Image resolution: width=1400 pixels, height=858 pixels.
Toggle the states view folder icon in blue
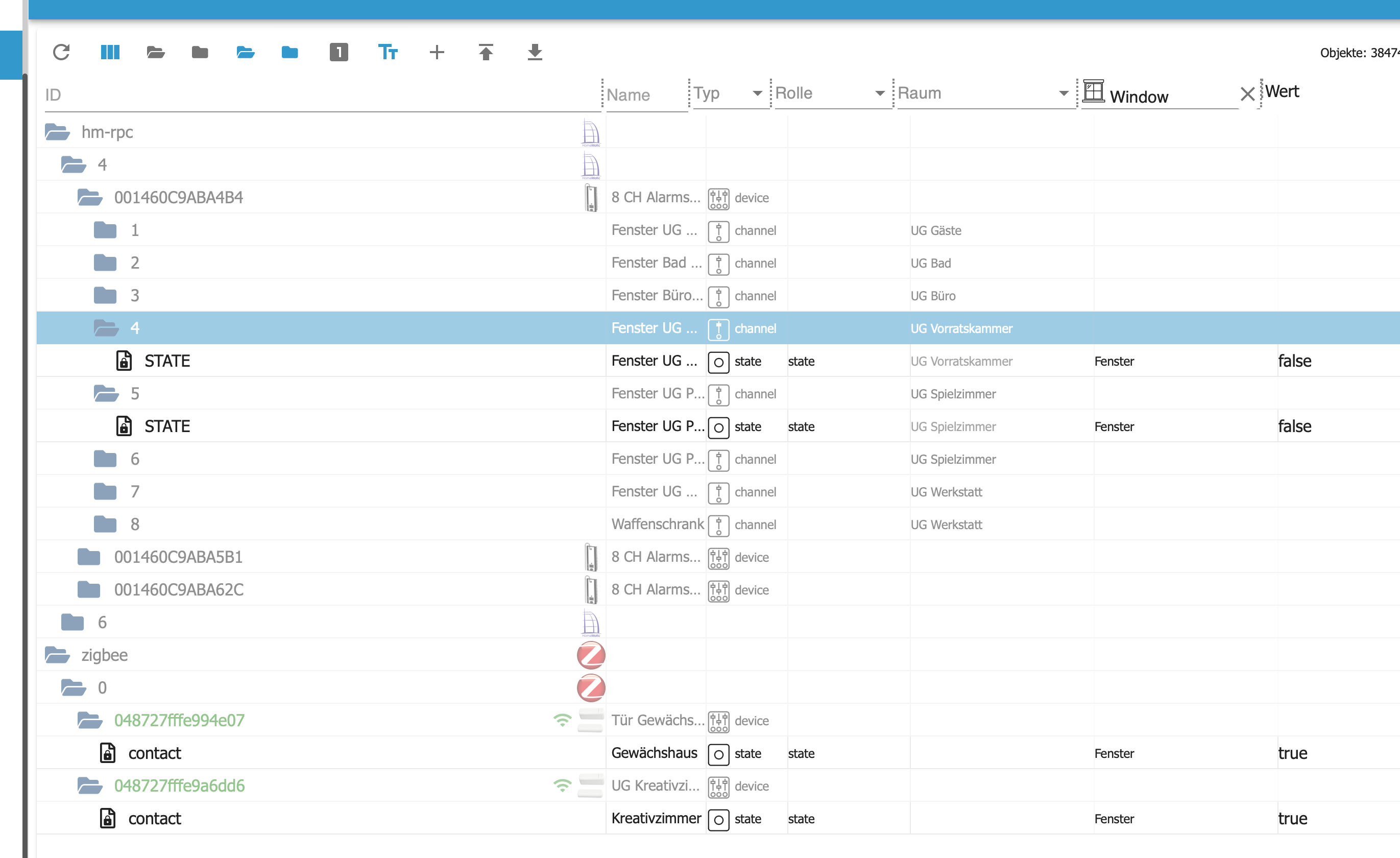(245, 52)
